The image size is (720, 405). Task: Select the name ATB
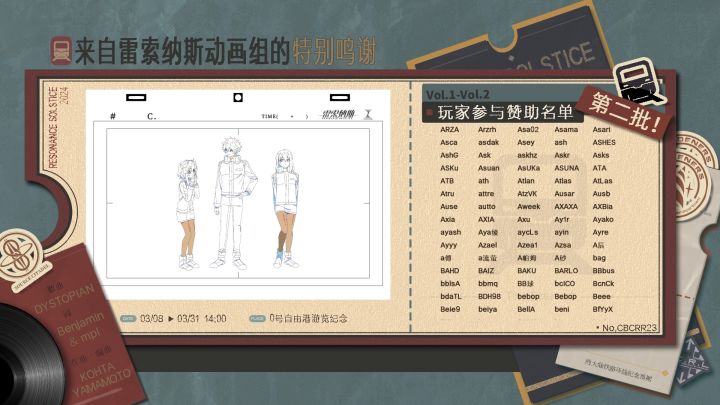click(447, 181)
